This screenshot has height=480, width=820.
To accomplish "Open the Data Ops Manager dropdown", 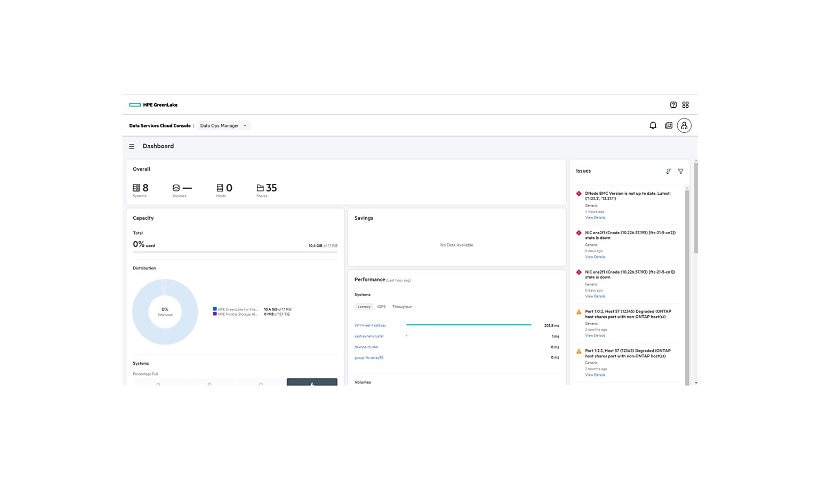I will click(223, 125).
